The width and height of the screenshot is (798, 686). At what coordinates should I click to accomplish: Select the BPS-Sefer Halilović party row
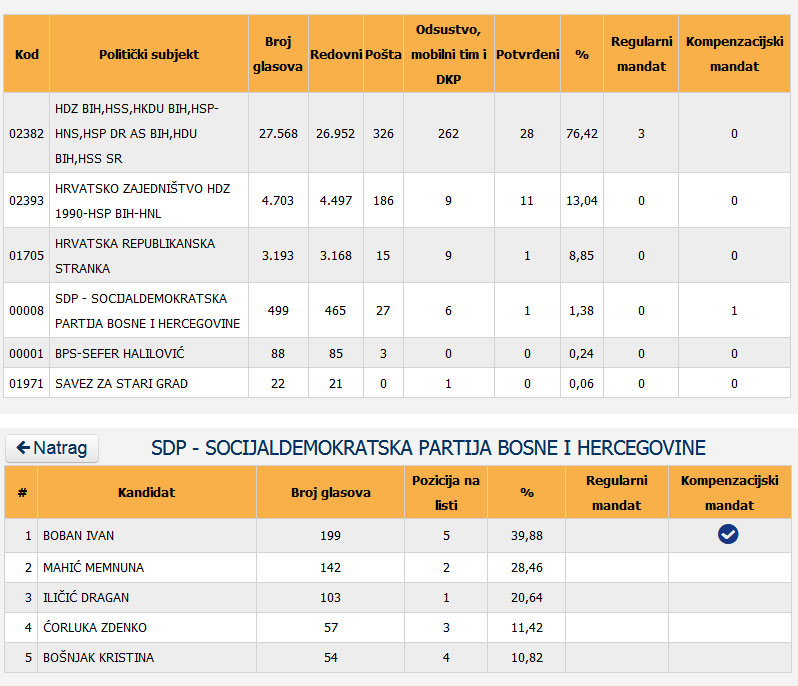(120, 353)
